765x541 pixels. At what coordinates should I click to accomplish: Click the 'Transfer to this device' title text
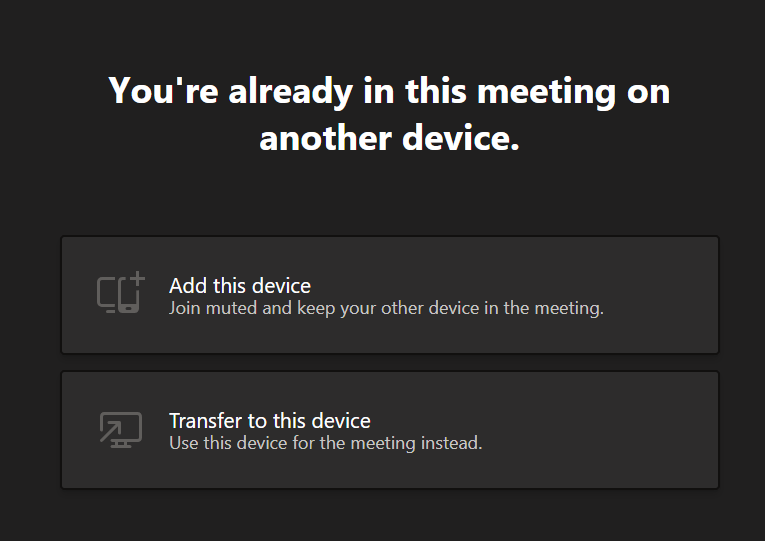click(270, 421)
